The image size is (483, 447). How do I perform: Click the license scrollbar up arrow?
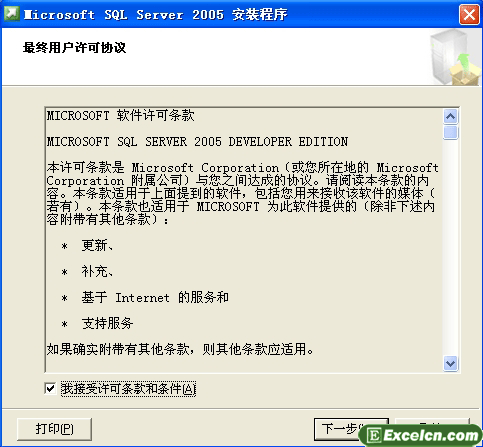tap(451, 116)
